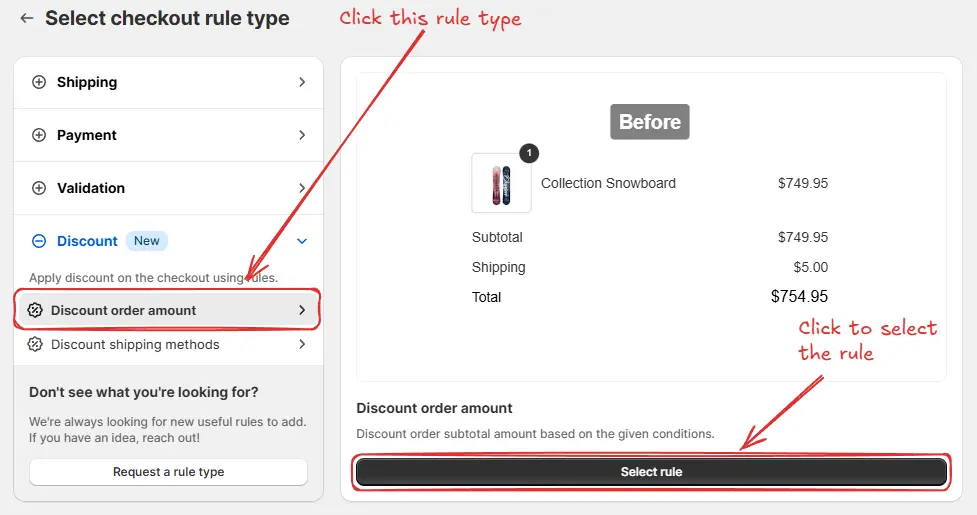Click the Request a rule type button

168,472
